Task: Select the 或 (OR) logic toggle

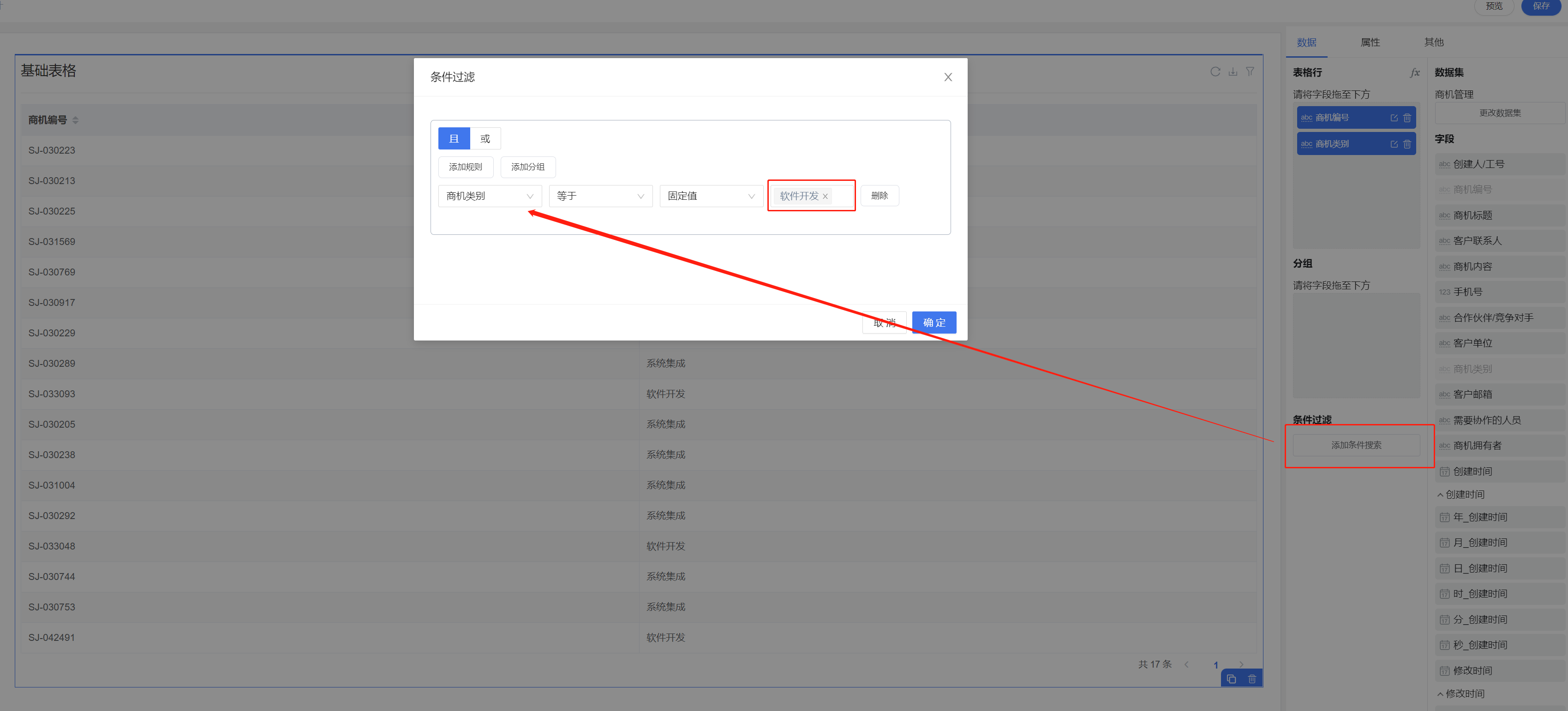Action: point(485,139)
